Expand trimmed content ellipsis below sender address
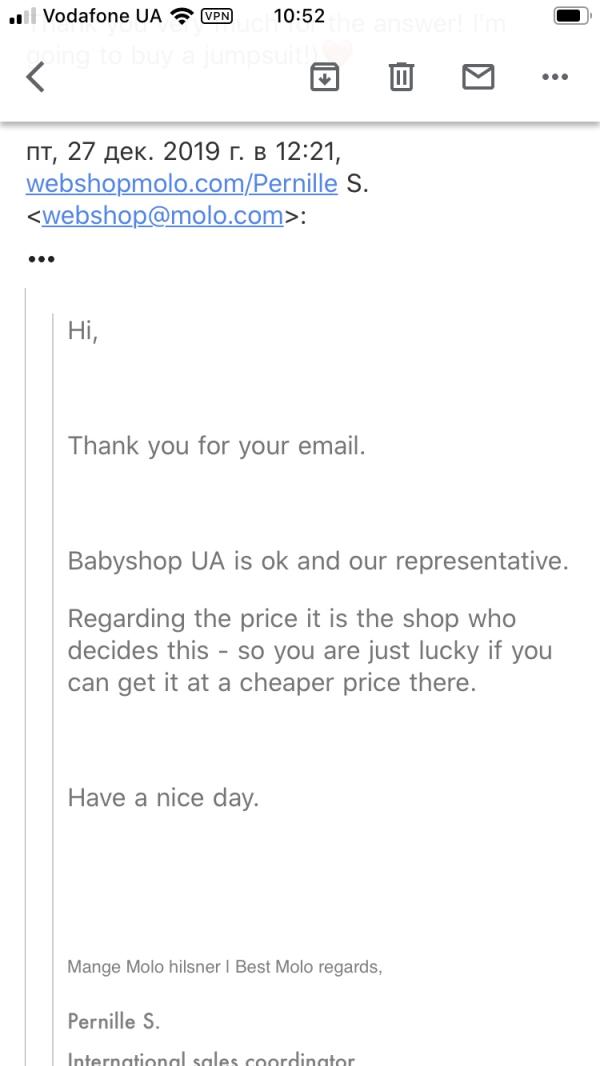Screen dimensions: 600x1066 (41, 259)
